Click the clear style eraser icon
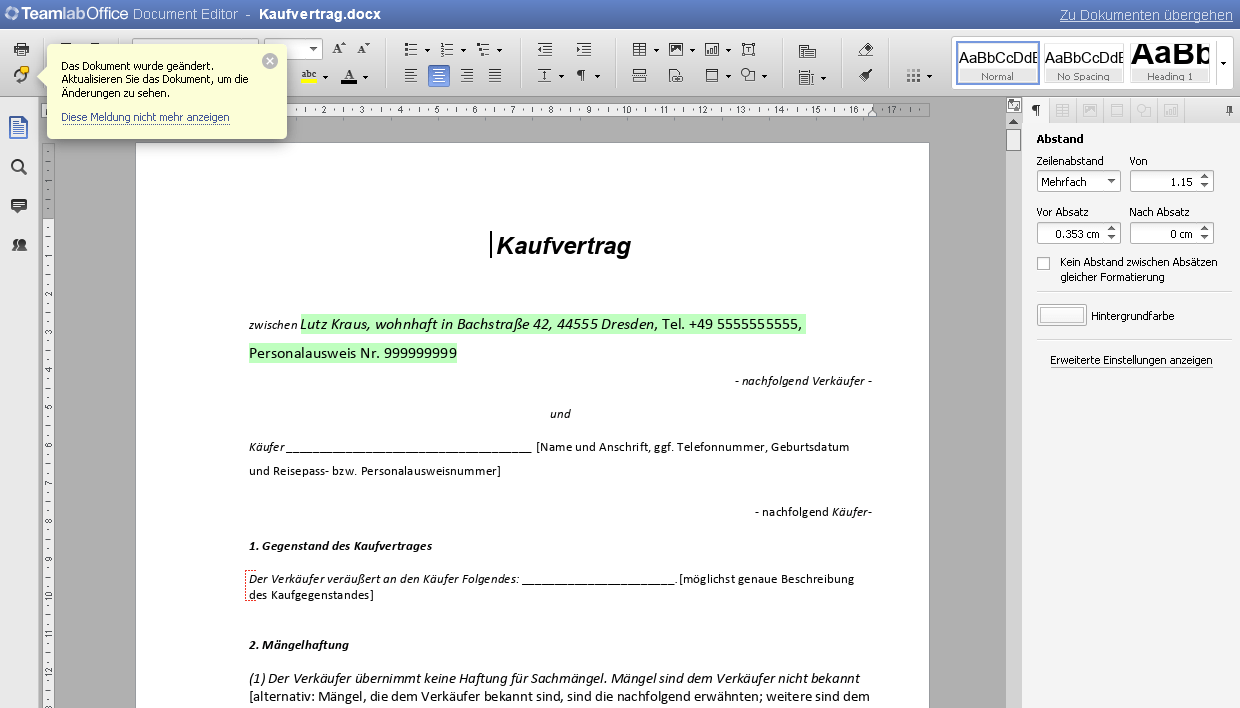 [x=866, y=49]
